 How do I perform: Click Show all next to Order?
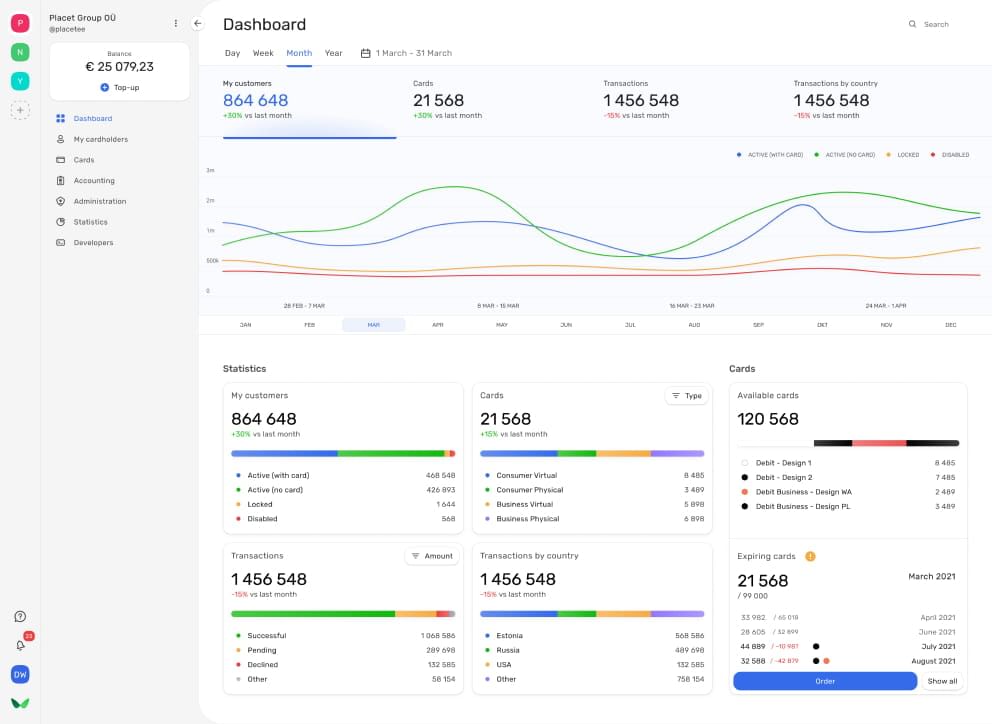coord(944,681)
